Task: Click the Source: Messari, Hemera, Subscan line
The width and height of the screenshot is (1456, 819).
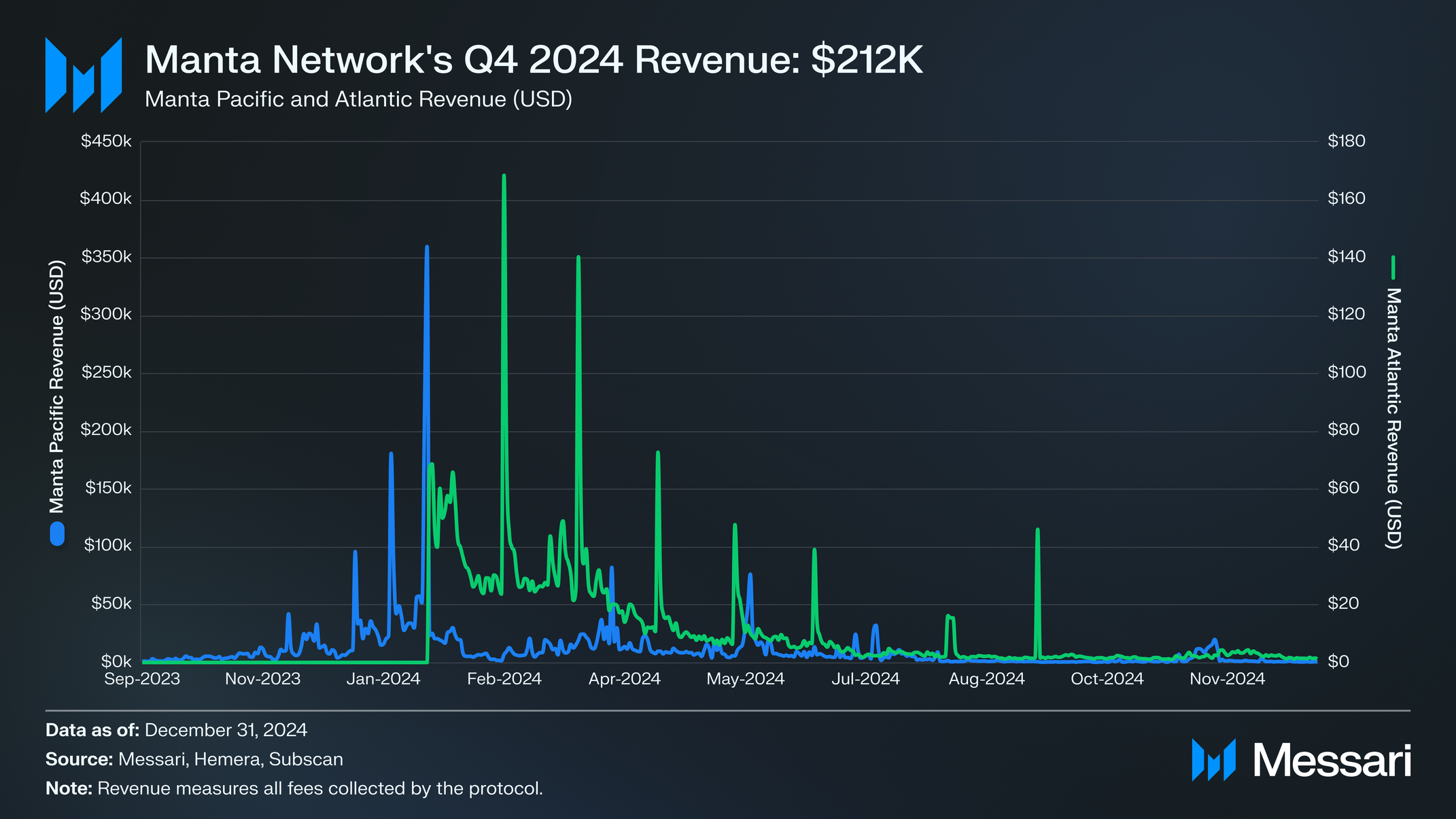Action: (194, 759)
